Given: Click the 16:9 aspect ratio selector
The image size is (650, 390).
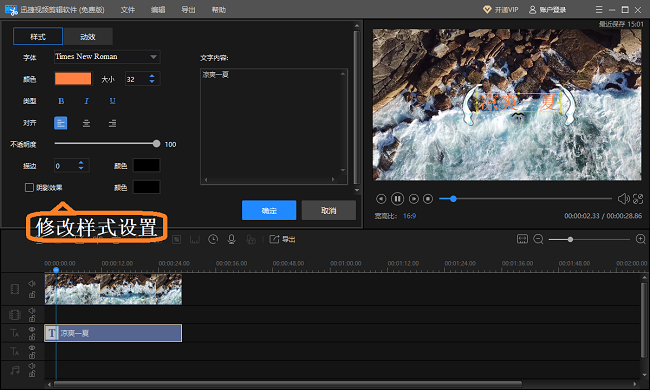Looking at the screenshot, I should pyautogui.click(x=409, y=216).
